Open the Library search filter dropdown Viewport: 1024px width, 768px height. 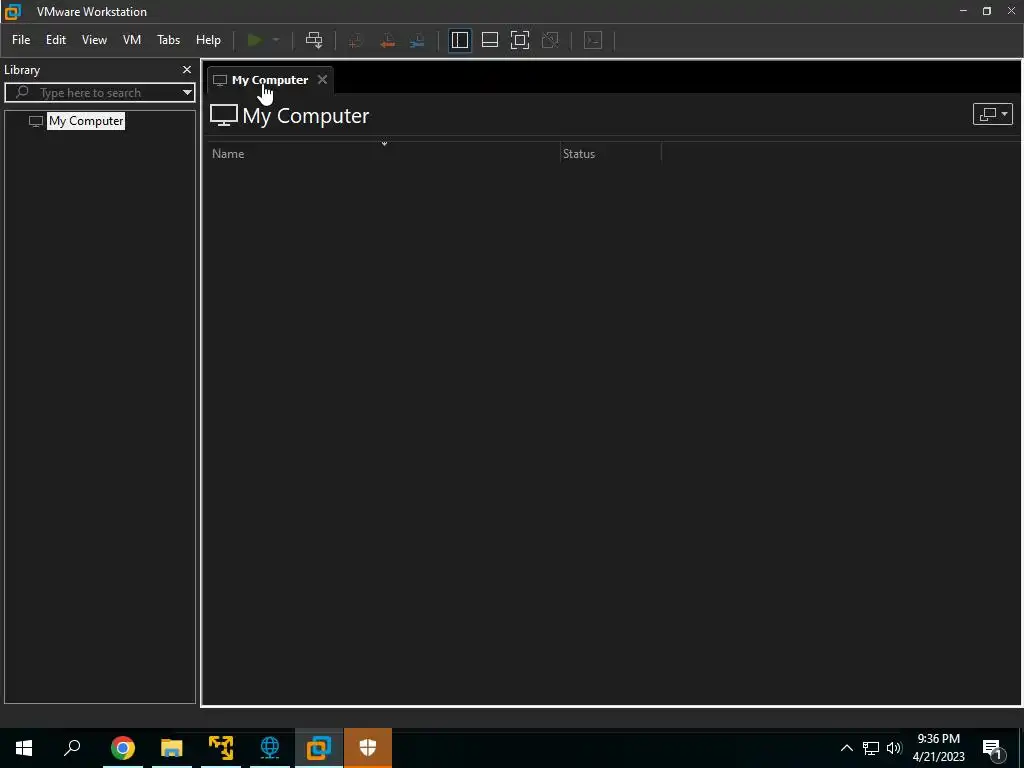click(187, 93)
